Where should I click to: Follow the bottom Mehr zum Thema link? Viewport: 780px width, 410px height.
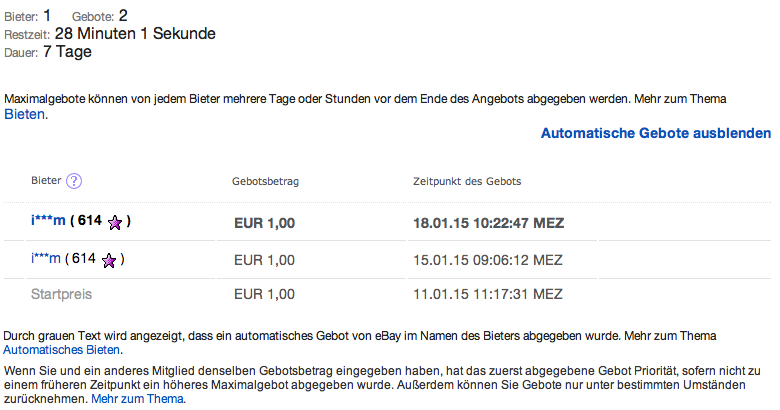[x=138, y=398]
